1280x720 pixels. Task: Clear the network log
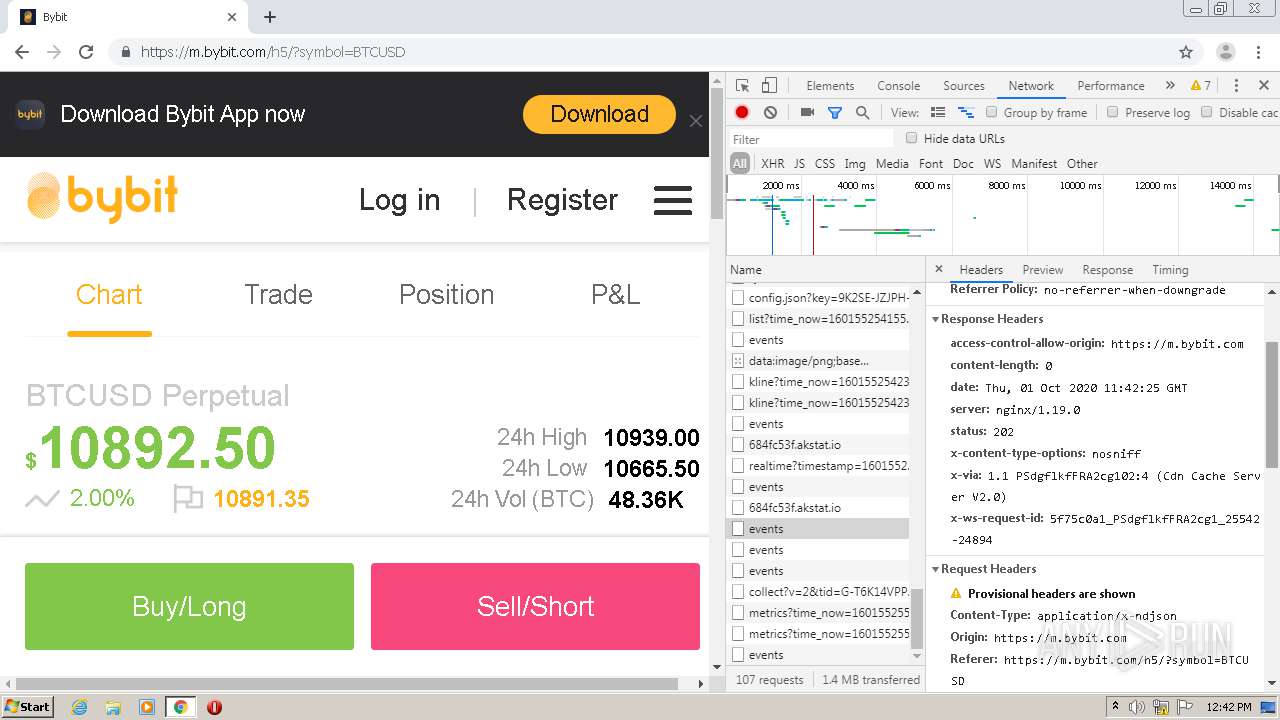click(770, 113)
